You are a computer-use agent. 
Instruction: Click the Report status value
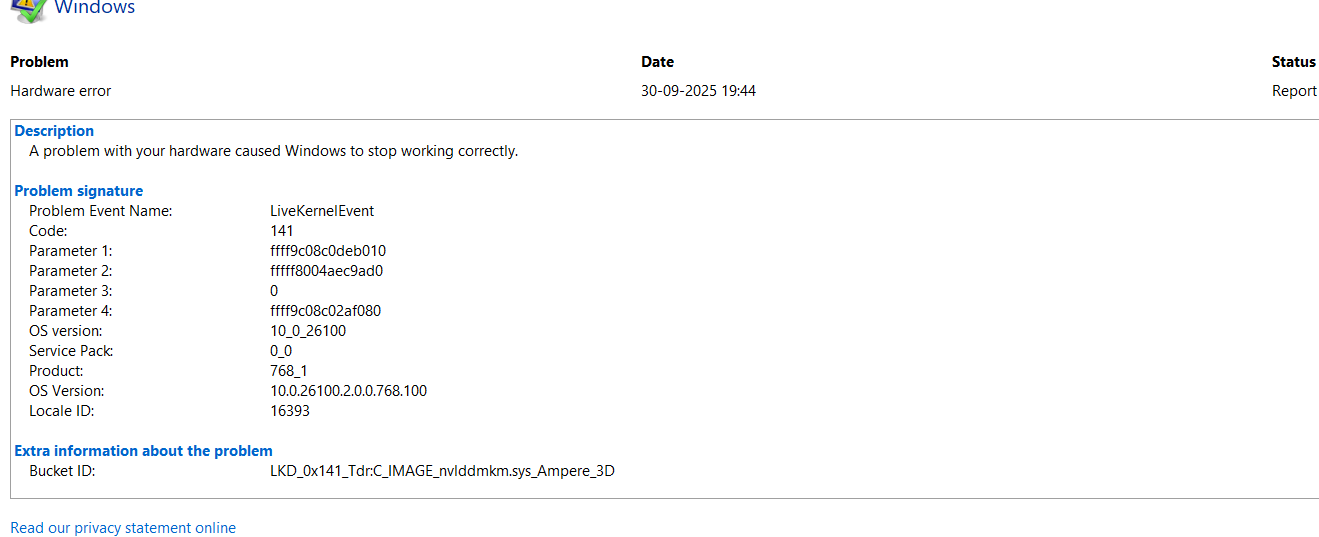tap(1294, 91)
